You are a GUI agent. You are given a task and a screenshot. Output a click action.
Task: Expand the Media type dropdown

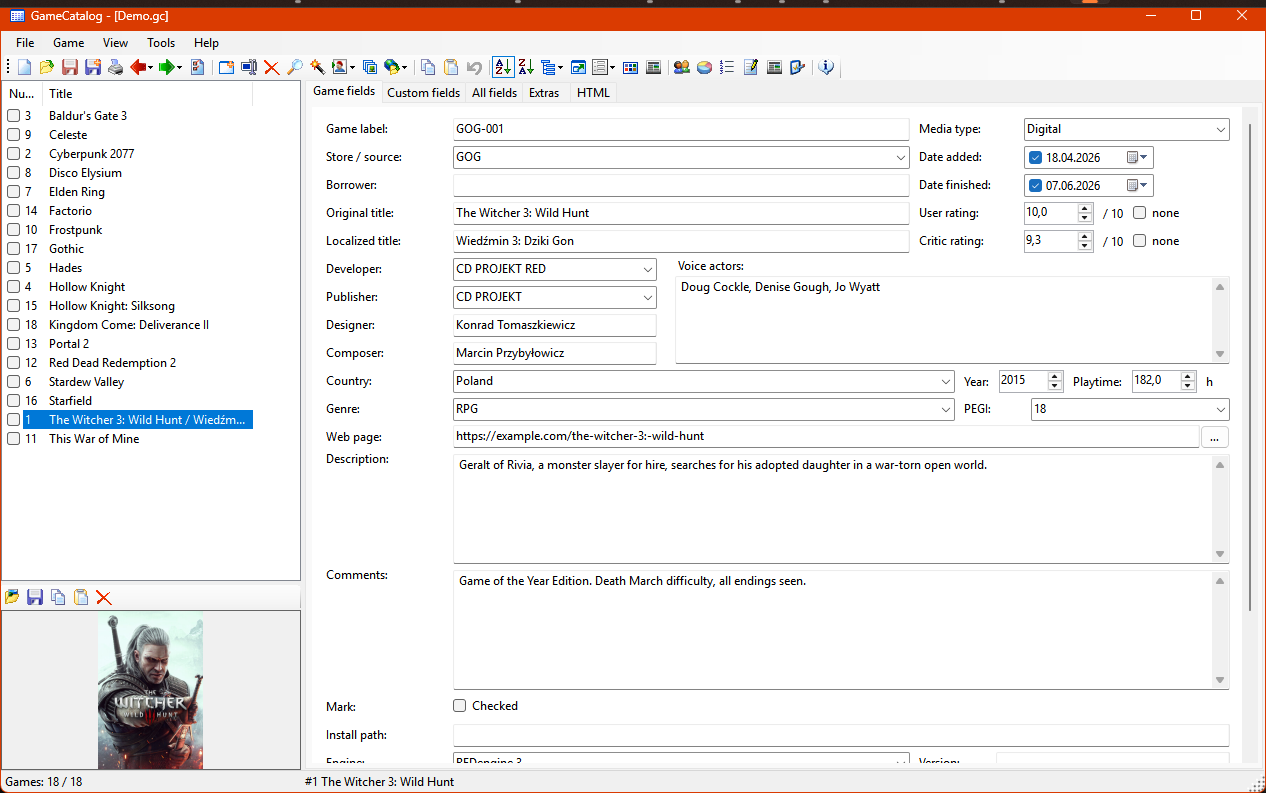[1221, 129]
